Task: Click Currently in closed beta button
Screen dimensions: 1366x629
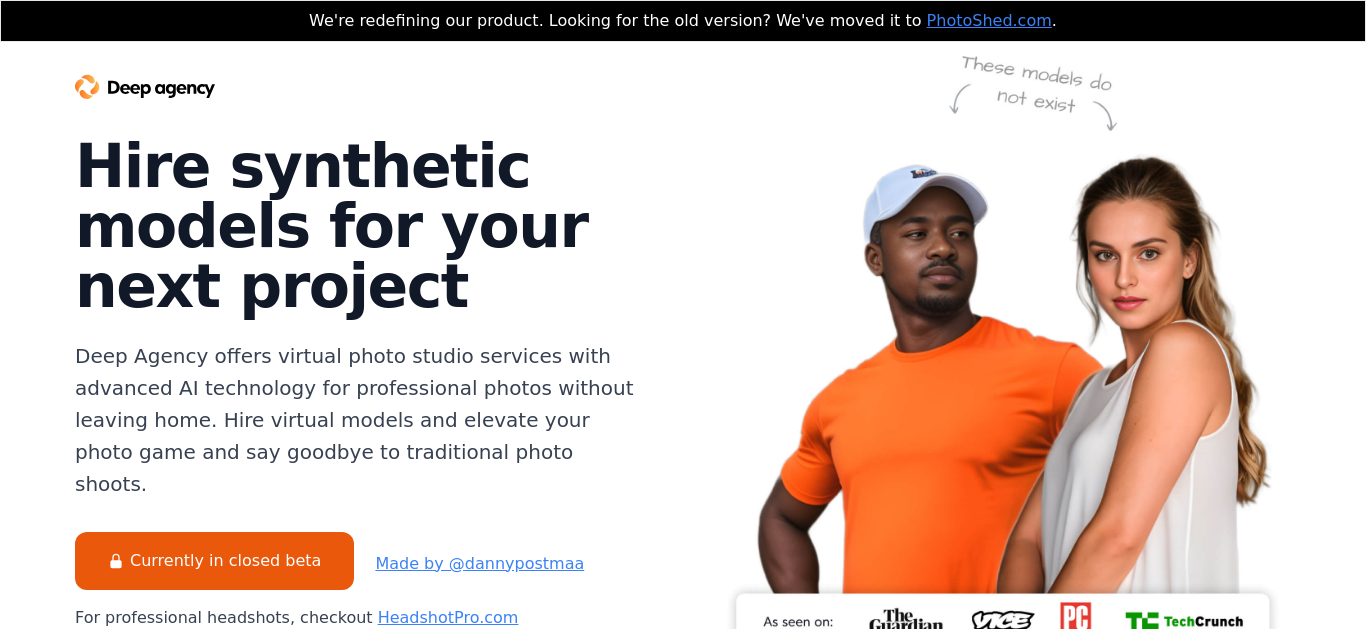Action: [x=214, y=561]
